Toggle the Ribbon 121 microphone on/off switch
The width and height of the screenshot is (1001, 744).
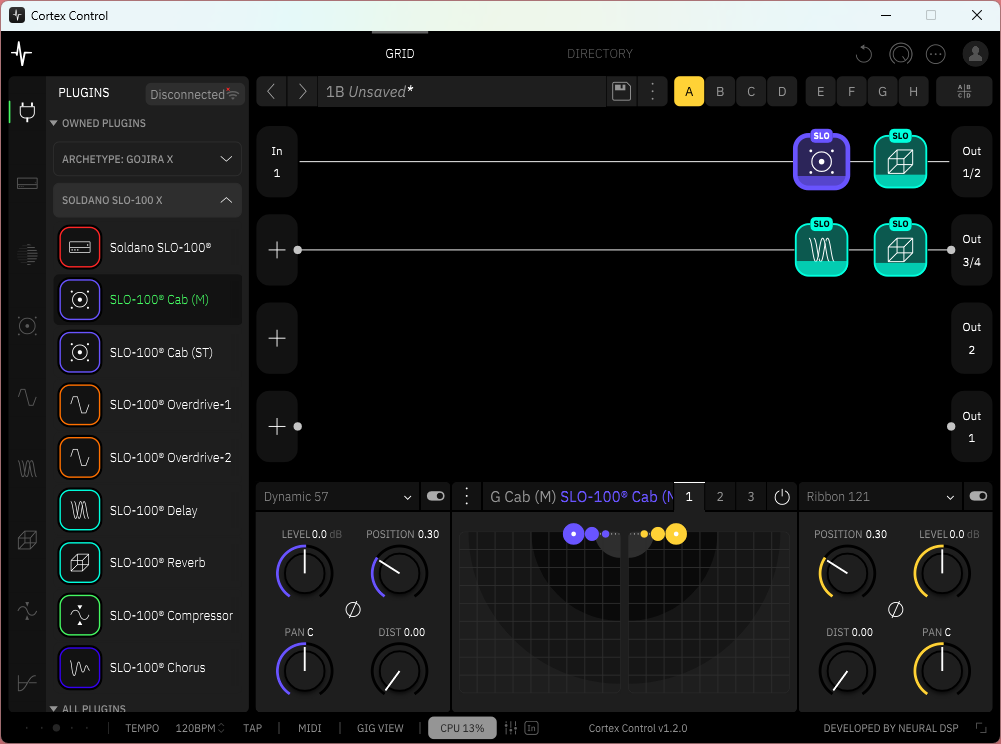tap(978, 496)
